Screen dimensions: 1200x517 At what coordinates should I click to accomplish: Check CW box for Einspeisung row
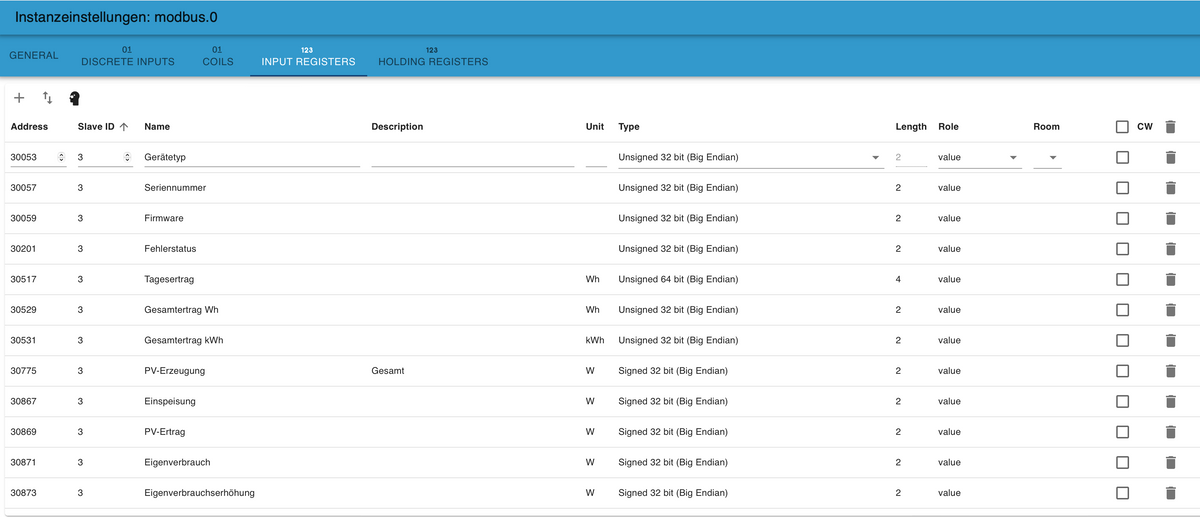[x=1122, y=401]
